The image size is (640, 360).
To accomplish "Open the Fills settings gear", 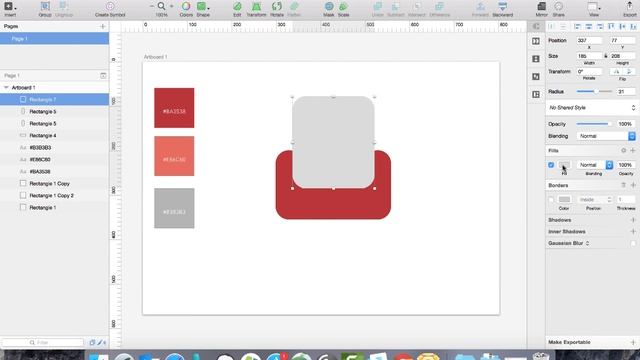I will point(623,151).
